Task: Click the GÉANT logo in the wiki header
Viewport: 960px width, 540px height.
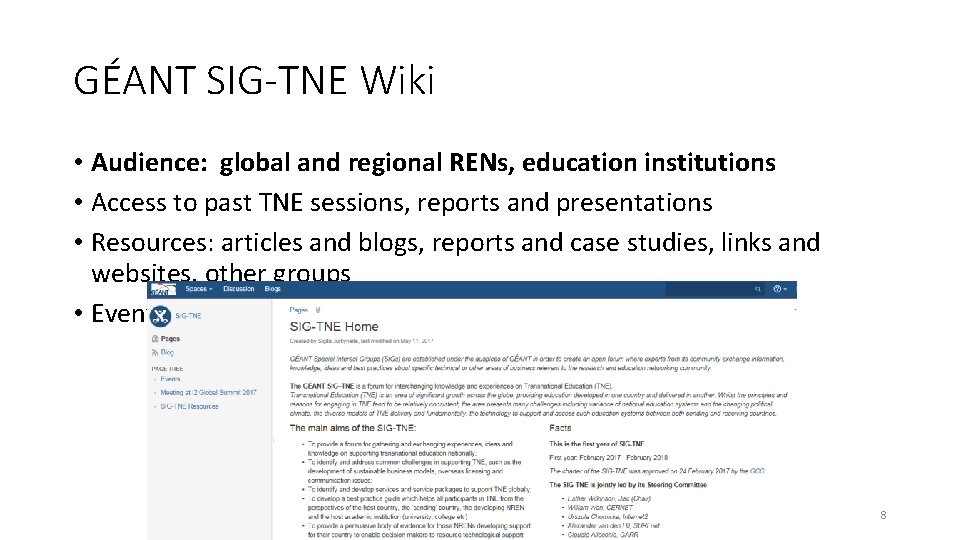Action: tap(163, 290)
